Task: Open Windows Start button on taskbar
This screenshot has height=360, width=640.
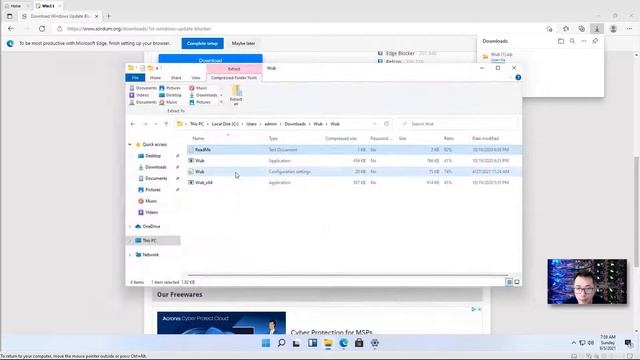Action: click(x=266, y=343)
